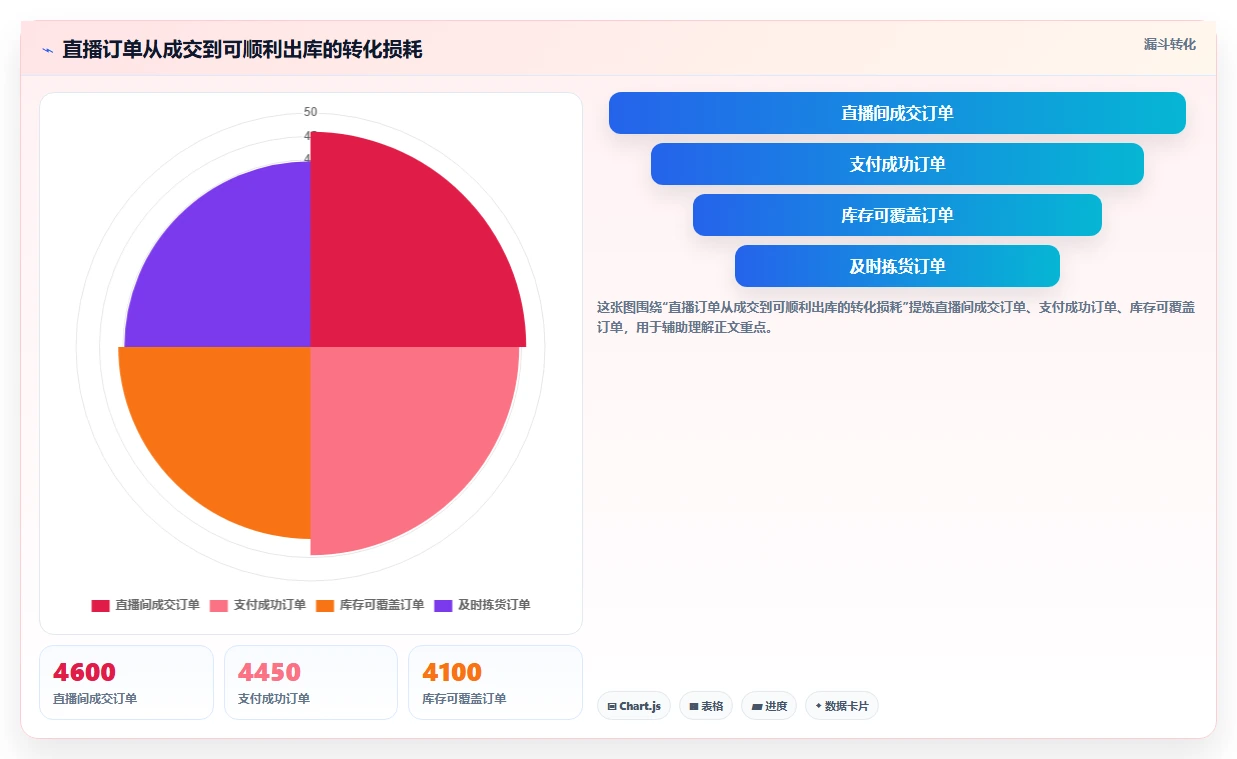The width and height of the screenshot is (1237, 759).
Task: Click the 进度 tag chip
Action: [769, 706]
